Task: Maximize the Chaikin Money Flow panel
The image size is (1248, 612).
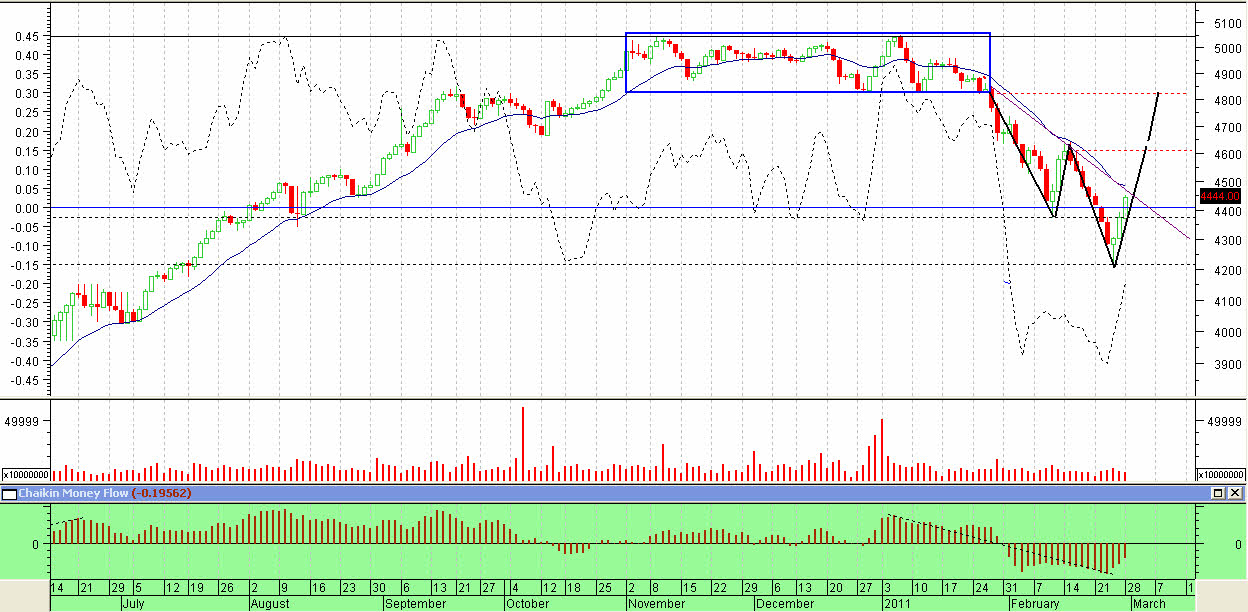Action: coord(1218,494)
